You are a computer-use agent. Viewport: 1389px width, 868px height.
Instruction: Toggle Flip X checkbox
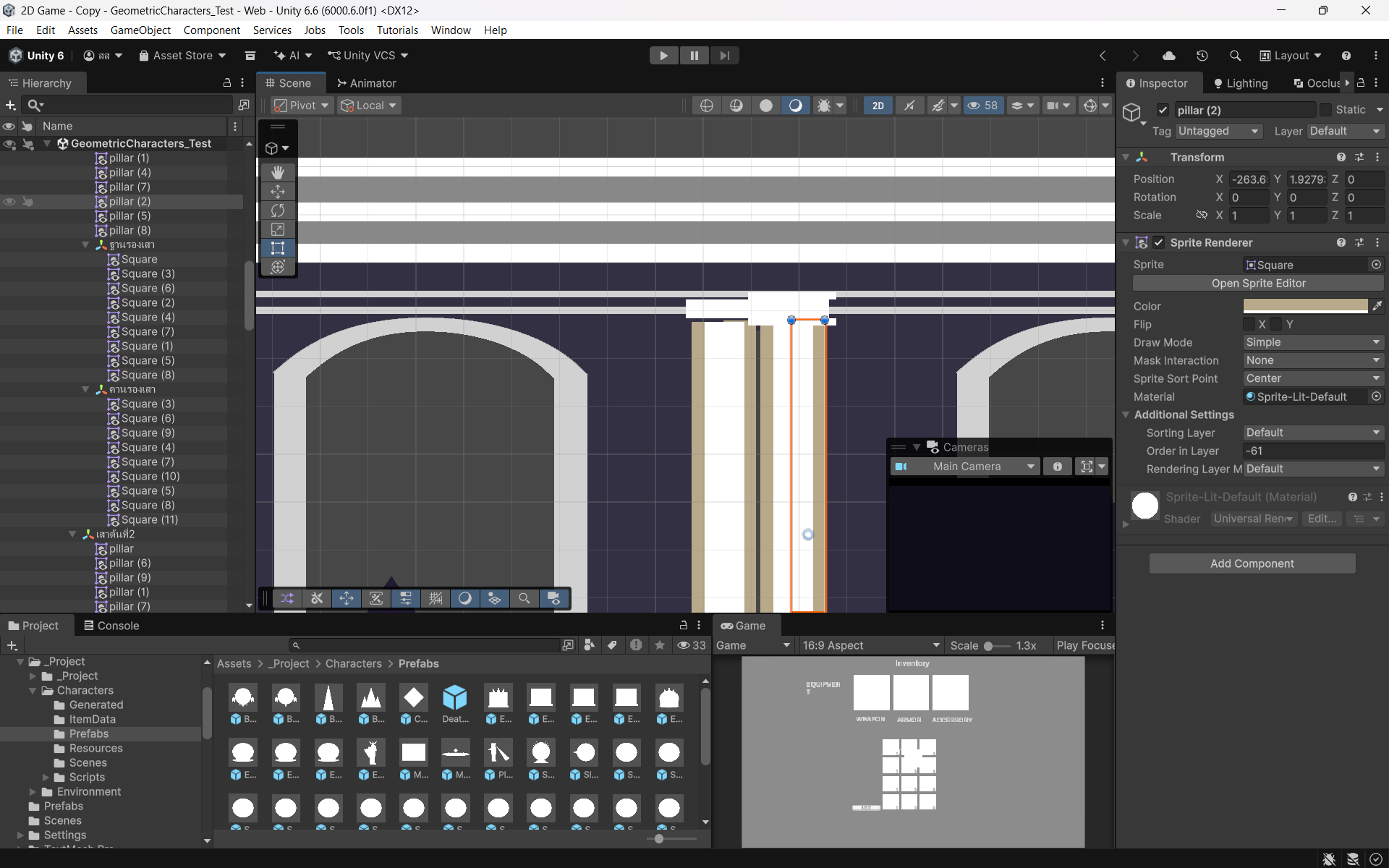tap(1249, 324)
